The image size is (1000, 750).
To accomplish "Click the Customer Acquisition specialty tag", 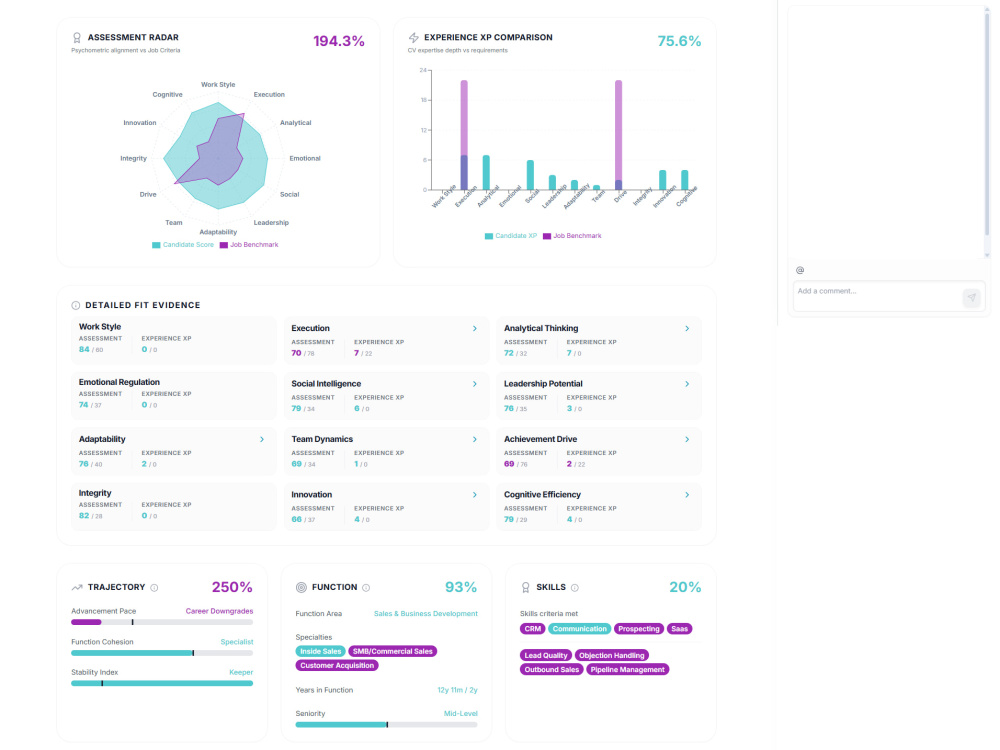I will pyautogui.click(x=337, y=666).
